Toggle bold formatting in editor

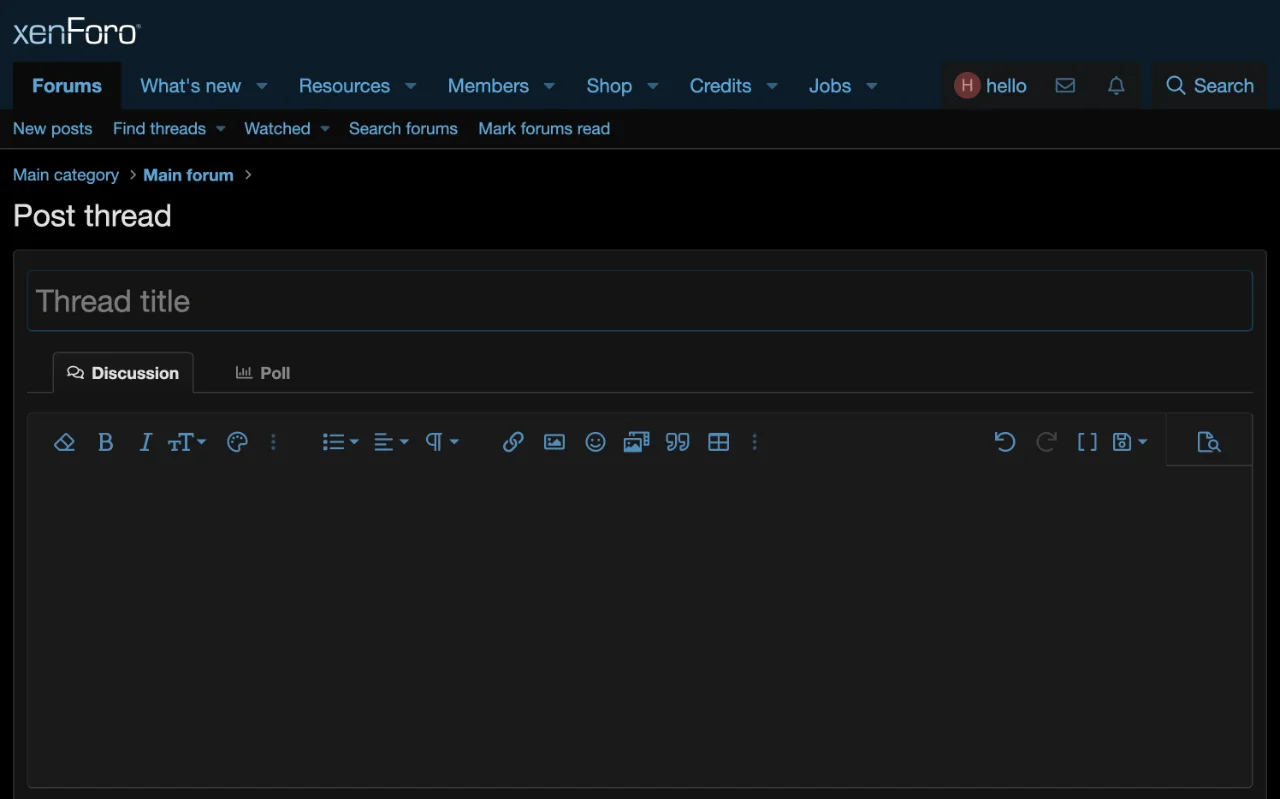pos(105,442)
